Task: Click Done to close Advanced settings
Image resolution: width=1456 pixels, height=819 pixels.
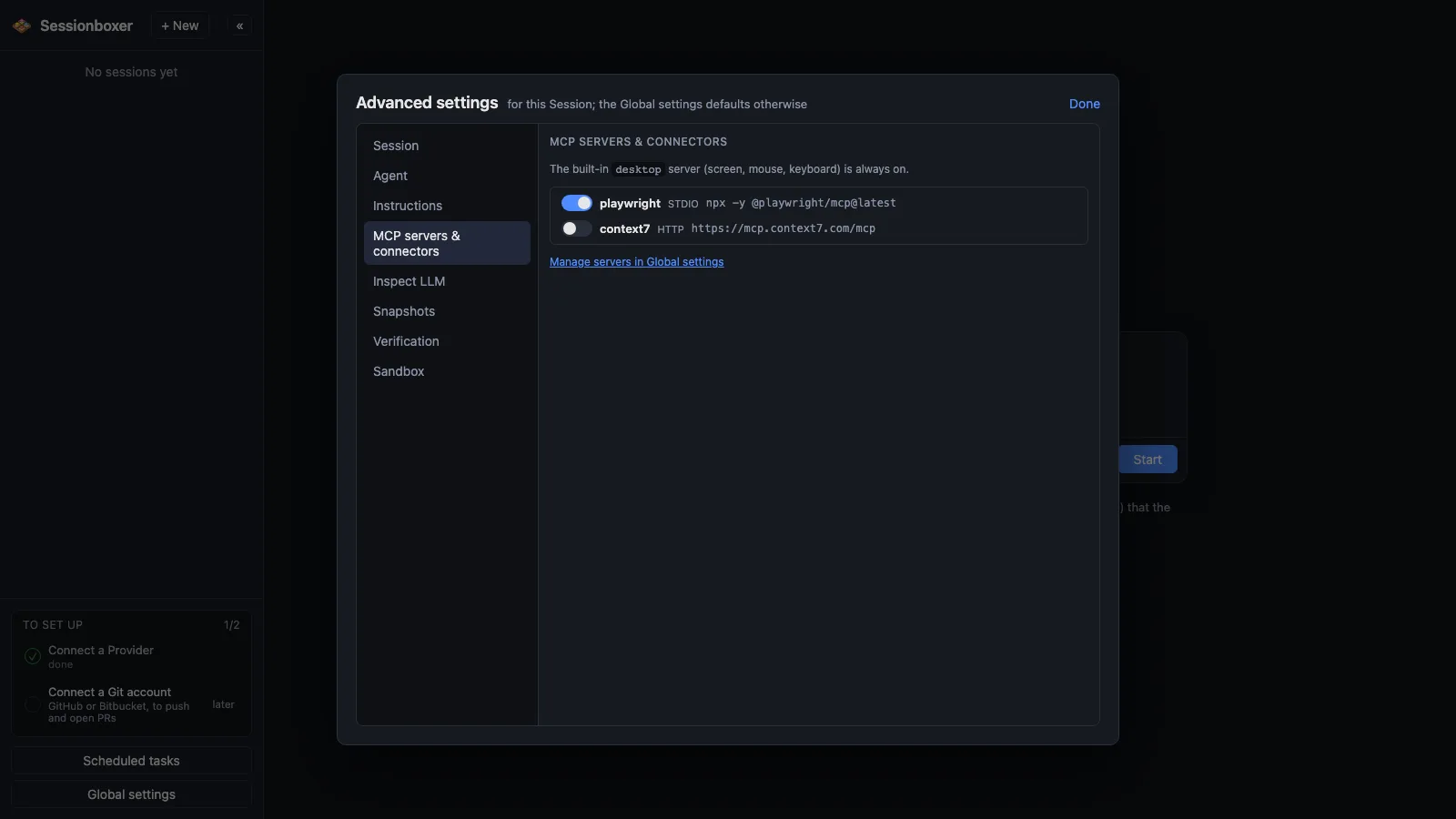Action: click(x=1084, y=104)
